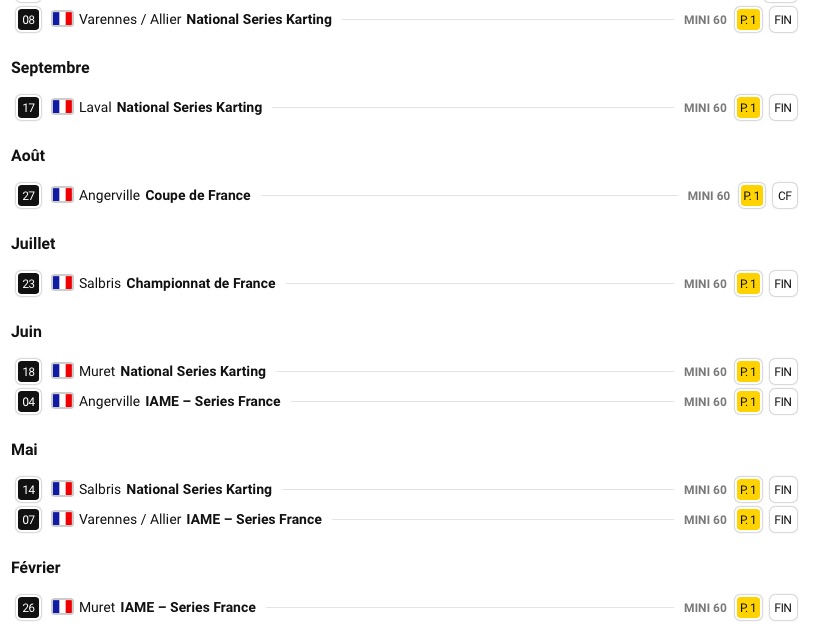The image size is (818, 629).
Task: Click the yellow P.1 badge on the Laval row
Action: pos(748,108)
